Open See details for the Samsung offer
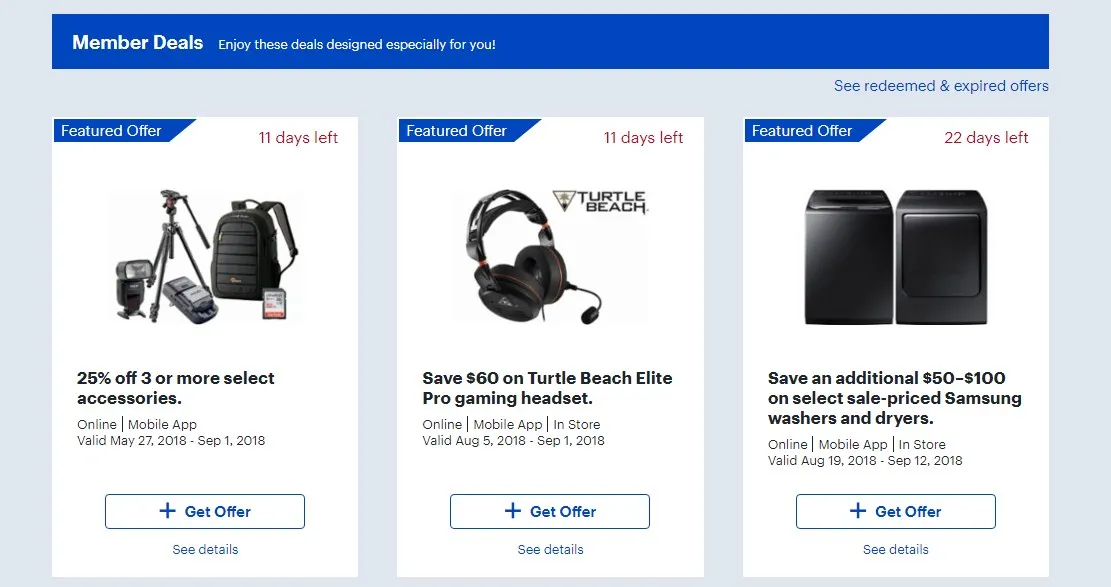 (895, 549)
